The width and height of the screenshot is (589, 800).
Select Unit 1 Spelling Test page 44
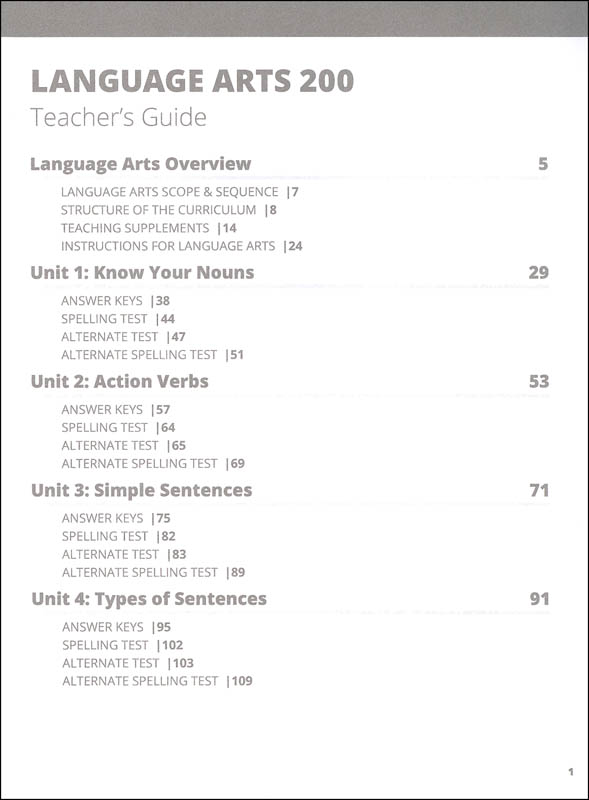tap(118, 319)
